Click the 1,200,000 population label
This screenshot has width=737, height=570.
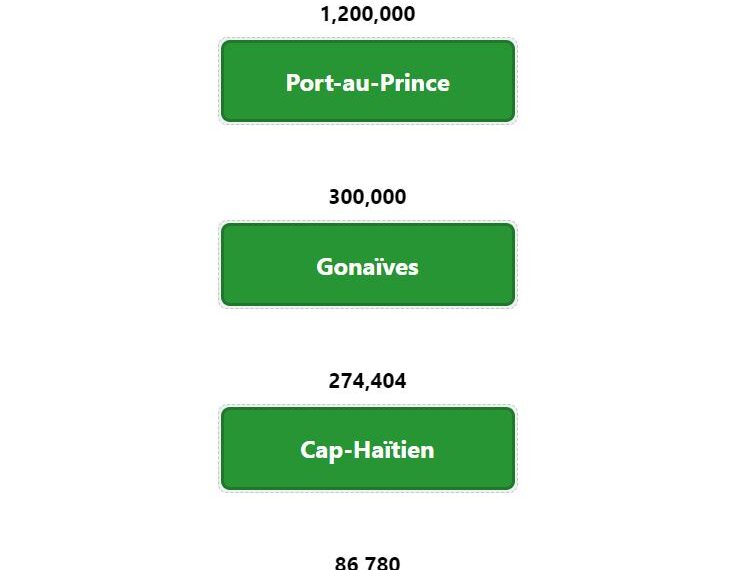[x=368, y=14]
